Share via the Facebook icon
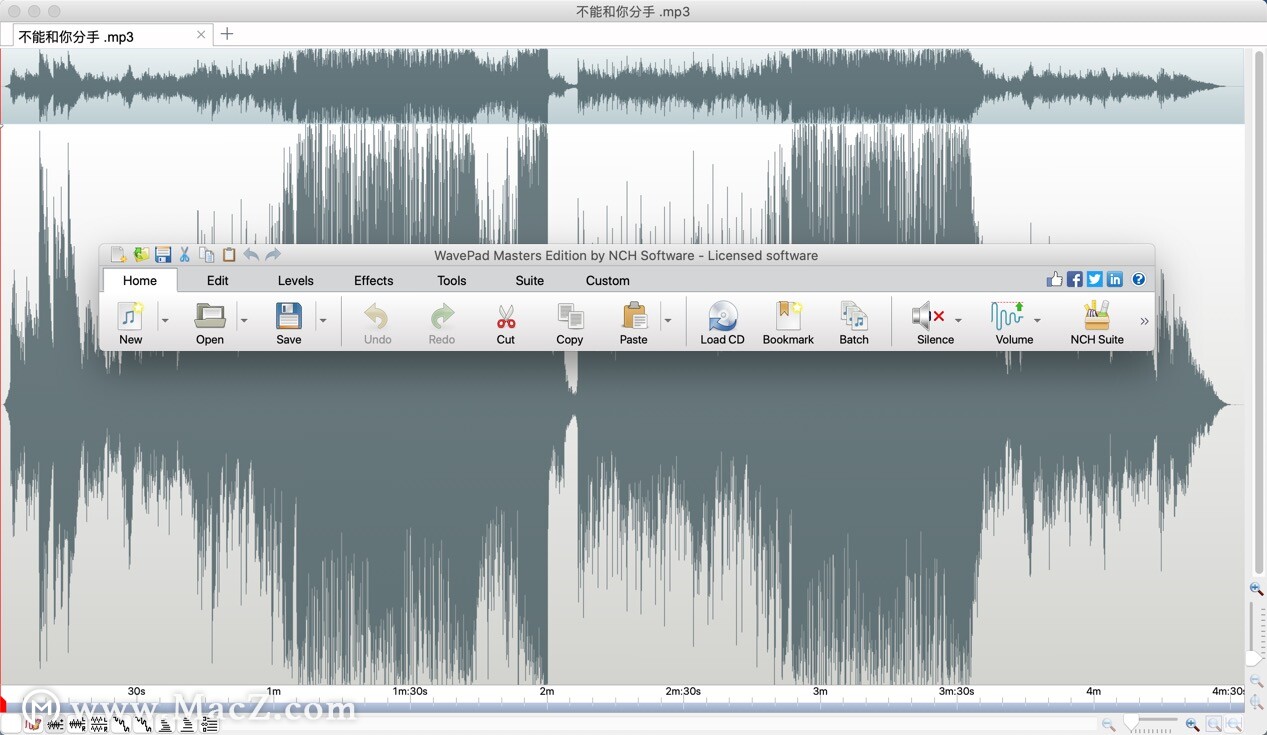This screenshot has height=735, width=1267. (1075, 280)
